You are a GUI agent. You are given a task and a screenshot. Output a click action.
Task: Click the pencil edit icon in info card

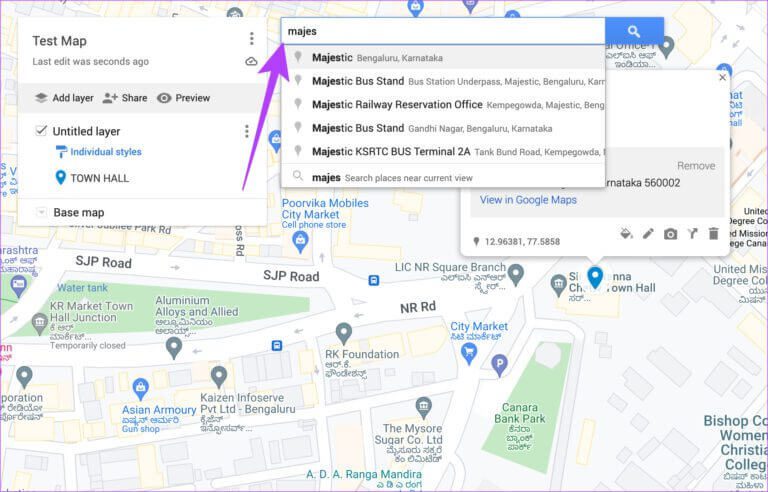[648, 234]
